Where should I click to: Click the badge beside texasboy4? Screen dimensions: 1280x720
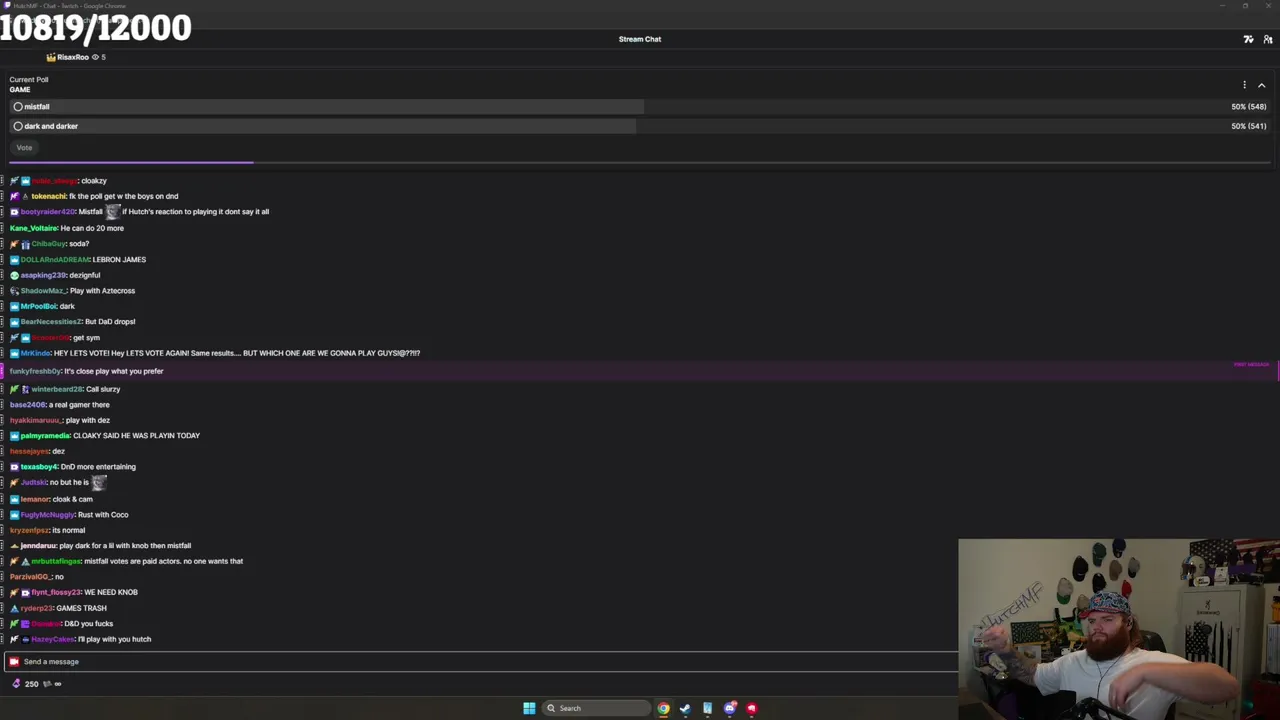click(x=14, y=467)
